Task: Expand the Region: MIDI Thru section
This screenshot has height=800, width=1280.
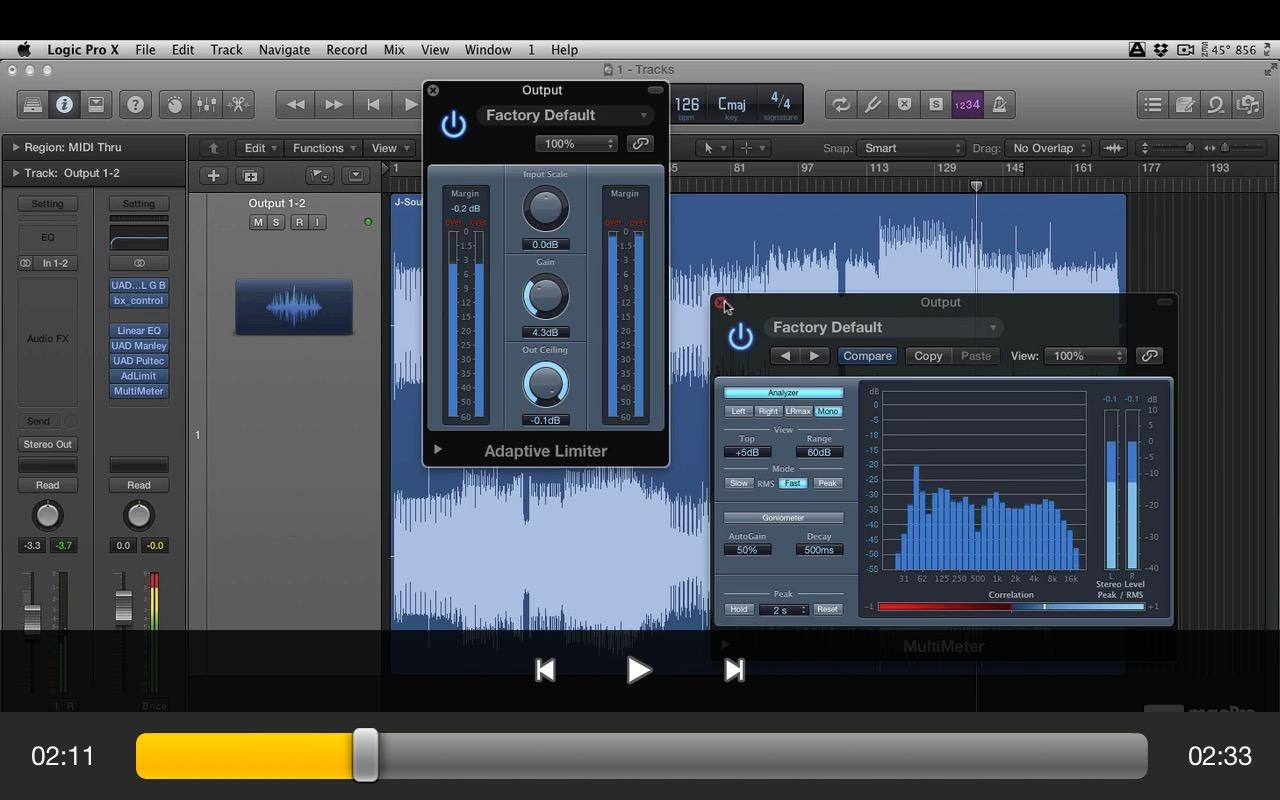Action: [16, 147]
